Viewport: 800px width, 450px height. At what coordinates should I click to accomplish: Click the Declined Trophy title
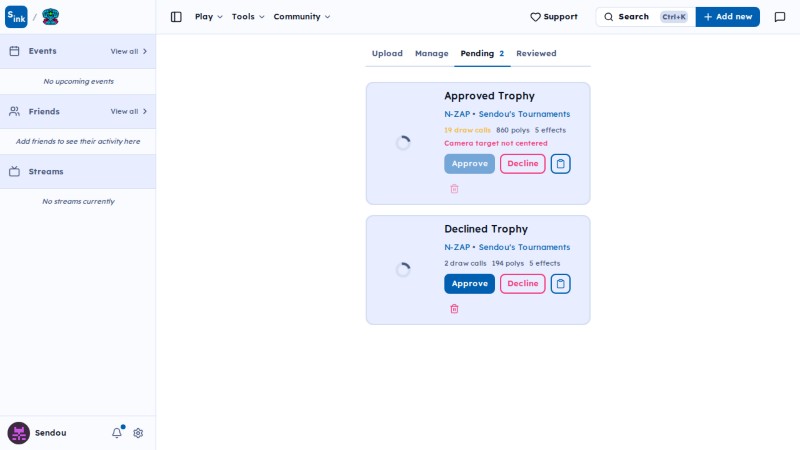point(486,229)
